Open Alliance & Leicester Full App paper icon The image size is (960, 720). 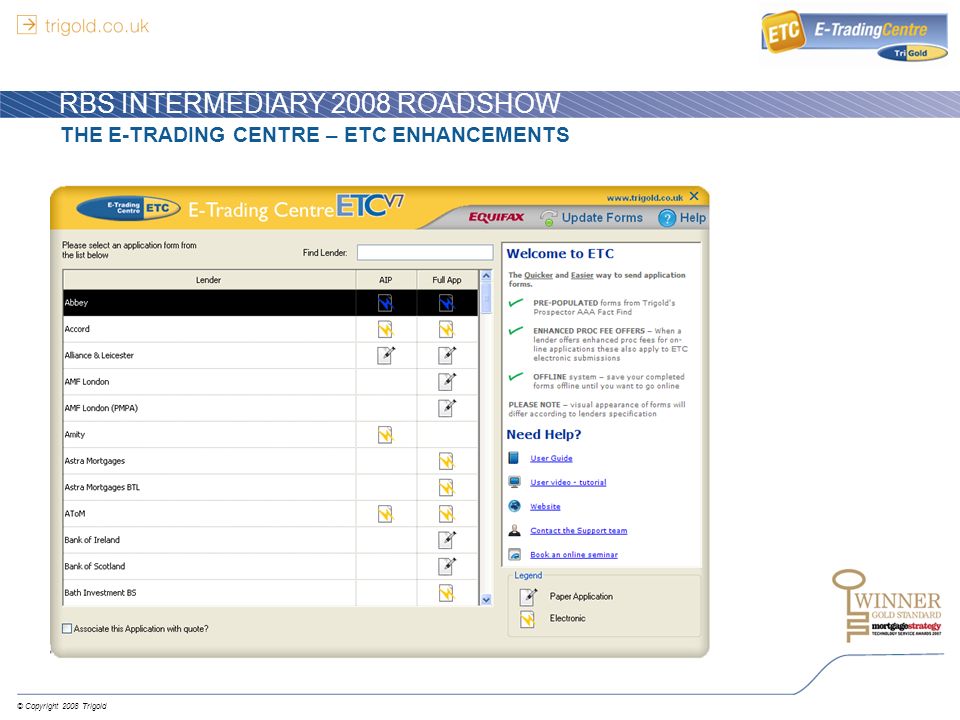click(447, 355)
